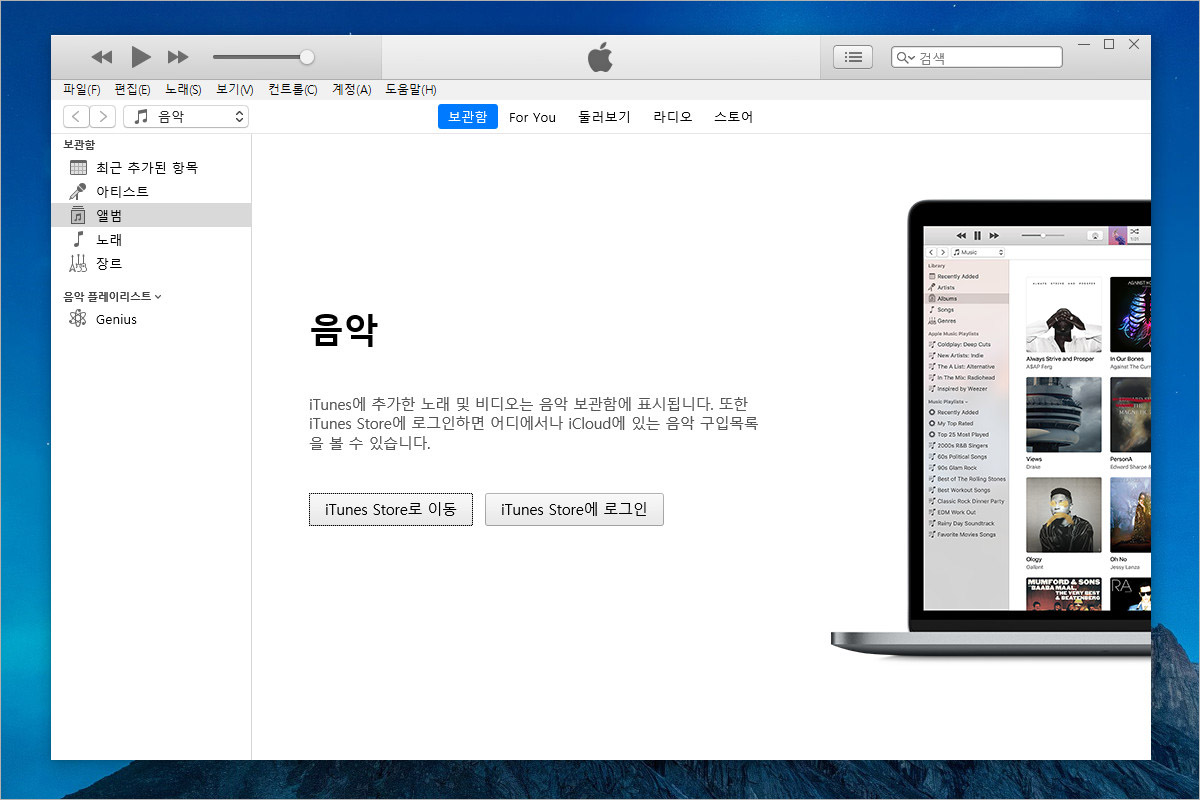Image resolution: width=1200 pixels, height=800 pixels.
Task: Open the 노래(S) menu
Action: (183, 90)
